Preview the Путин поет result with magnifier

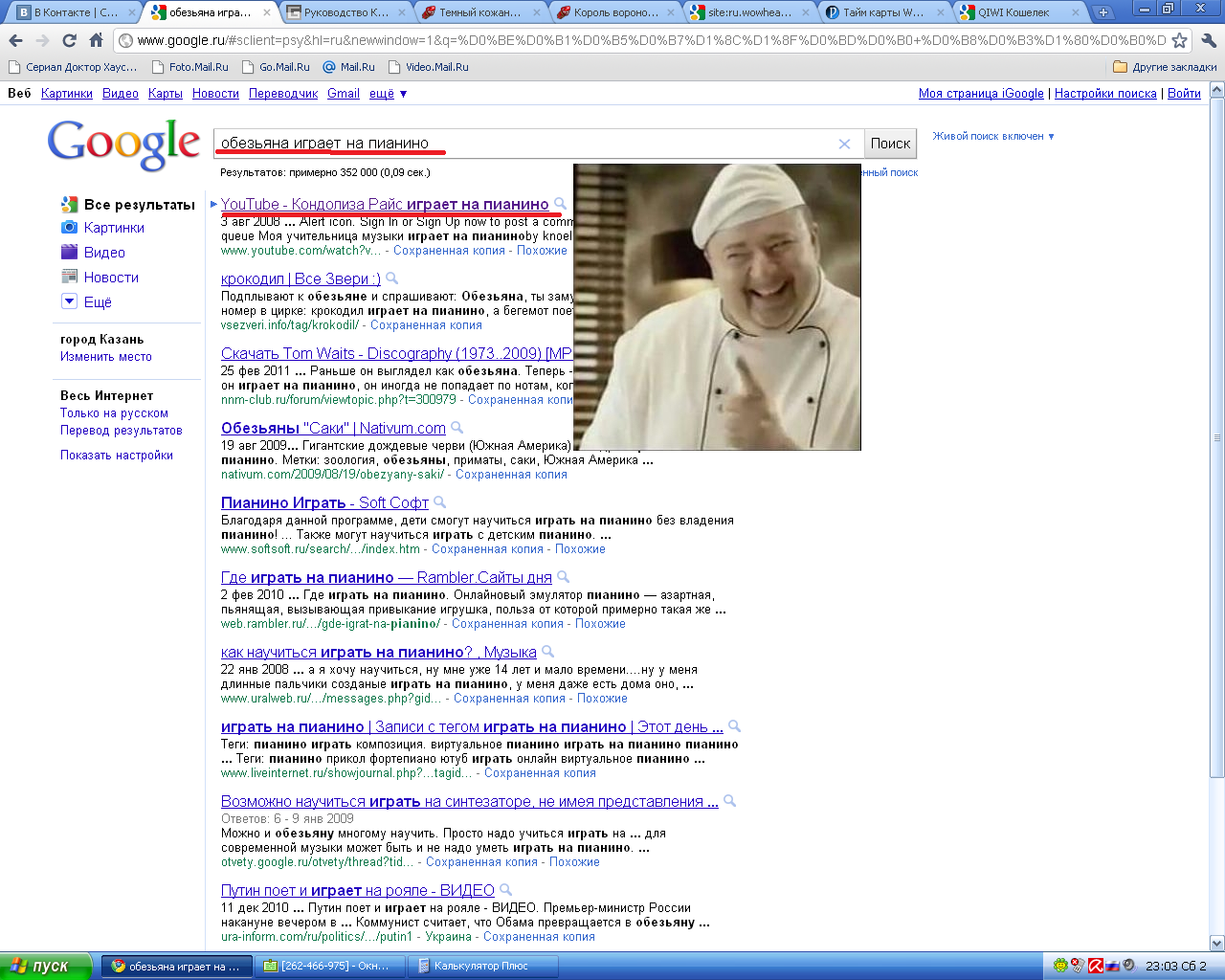[505, 890]
